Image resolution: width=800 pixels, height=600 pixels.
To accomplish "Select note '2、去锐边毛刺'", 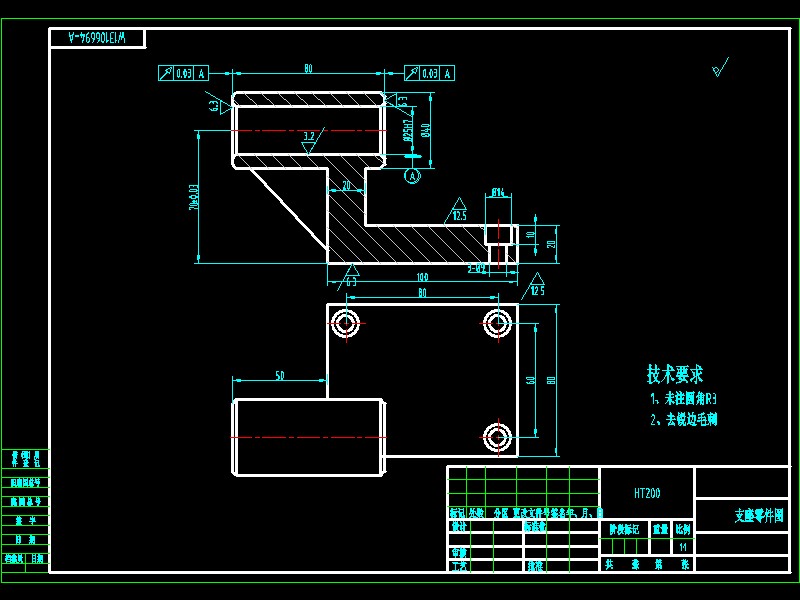I will [x=684, y=419].
